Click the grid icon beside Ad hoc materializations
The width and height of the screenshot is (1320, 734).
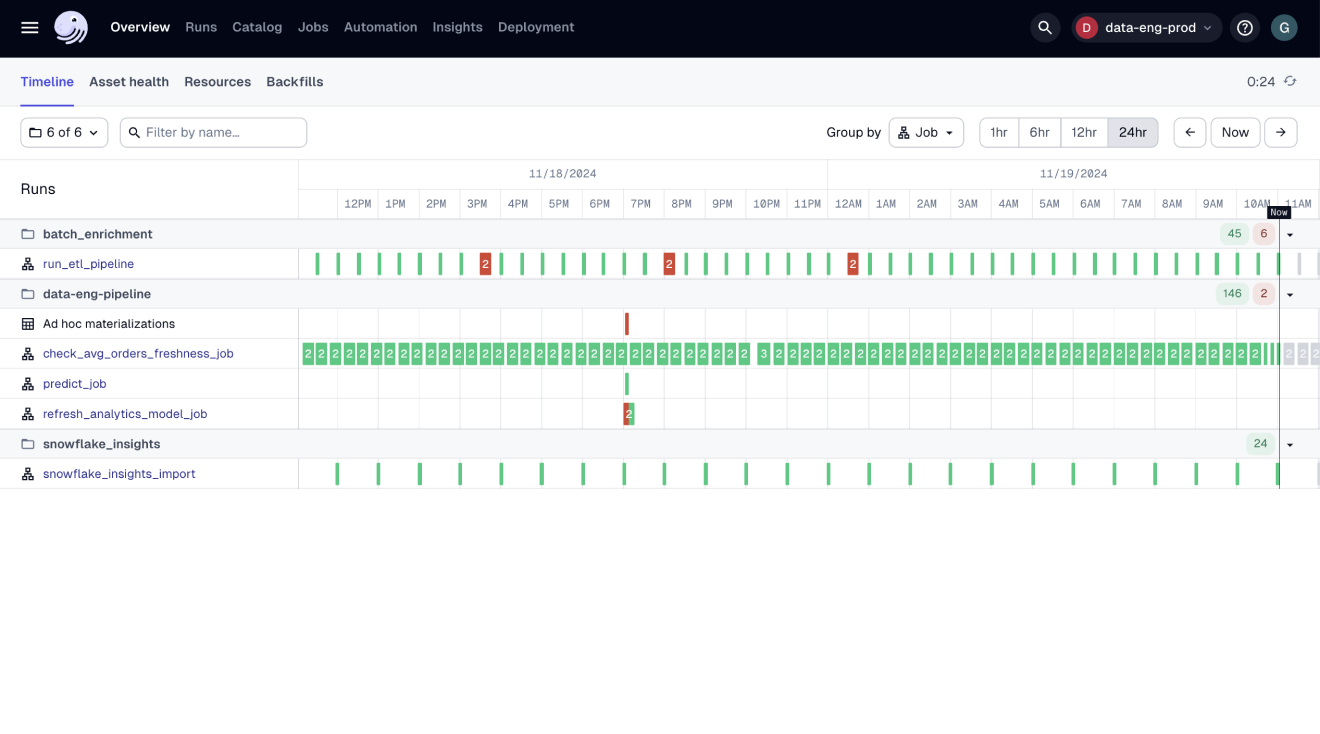point(27,323)
